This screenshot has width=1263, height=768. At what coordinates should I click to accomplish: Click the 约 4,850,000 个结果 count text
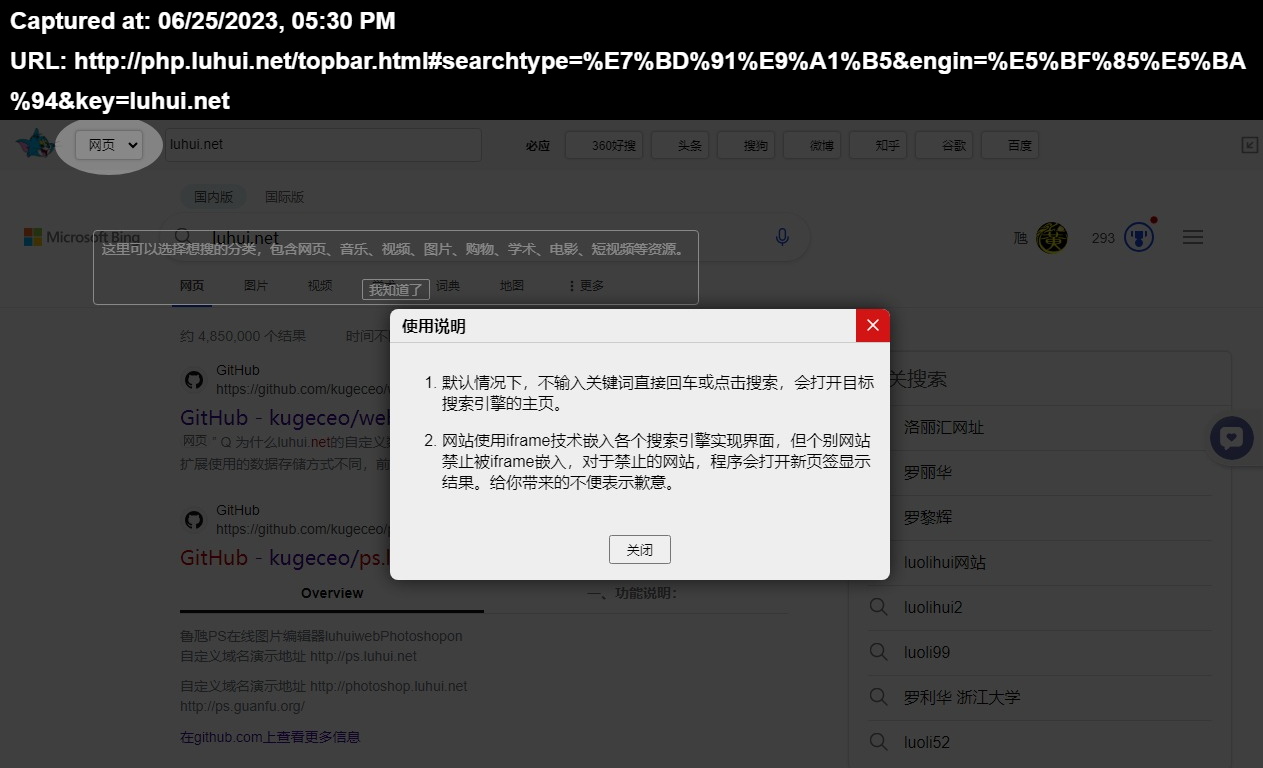[x=243, y=336]
